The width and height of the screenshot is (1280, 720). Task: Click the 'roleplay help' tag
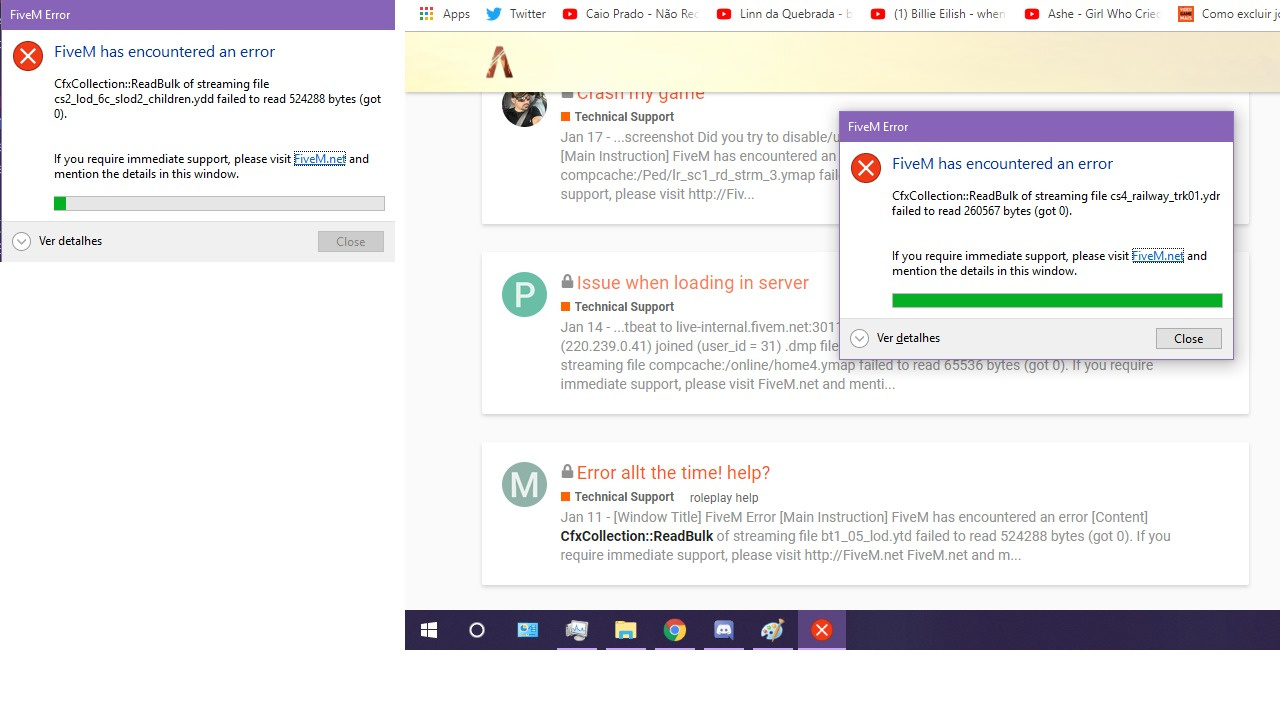click(x=724, y=497)
